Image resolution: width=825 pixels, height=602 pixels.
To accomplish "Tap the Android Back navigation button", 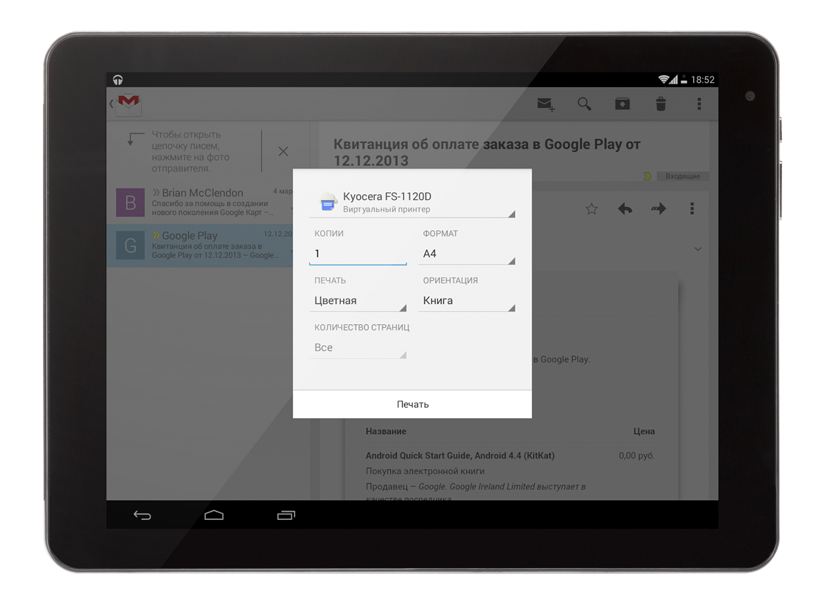I will (143, 515).
